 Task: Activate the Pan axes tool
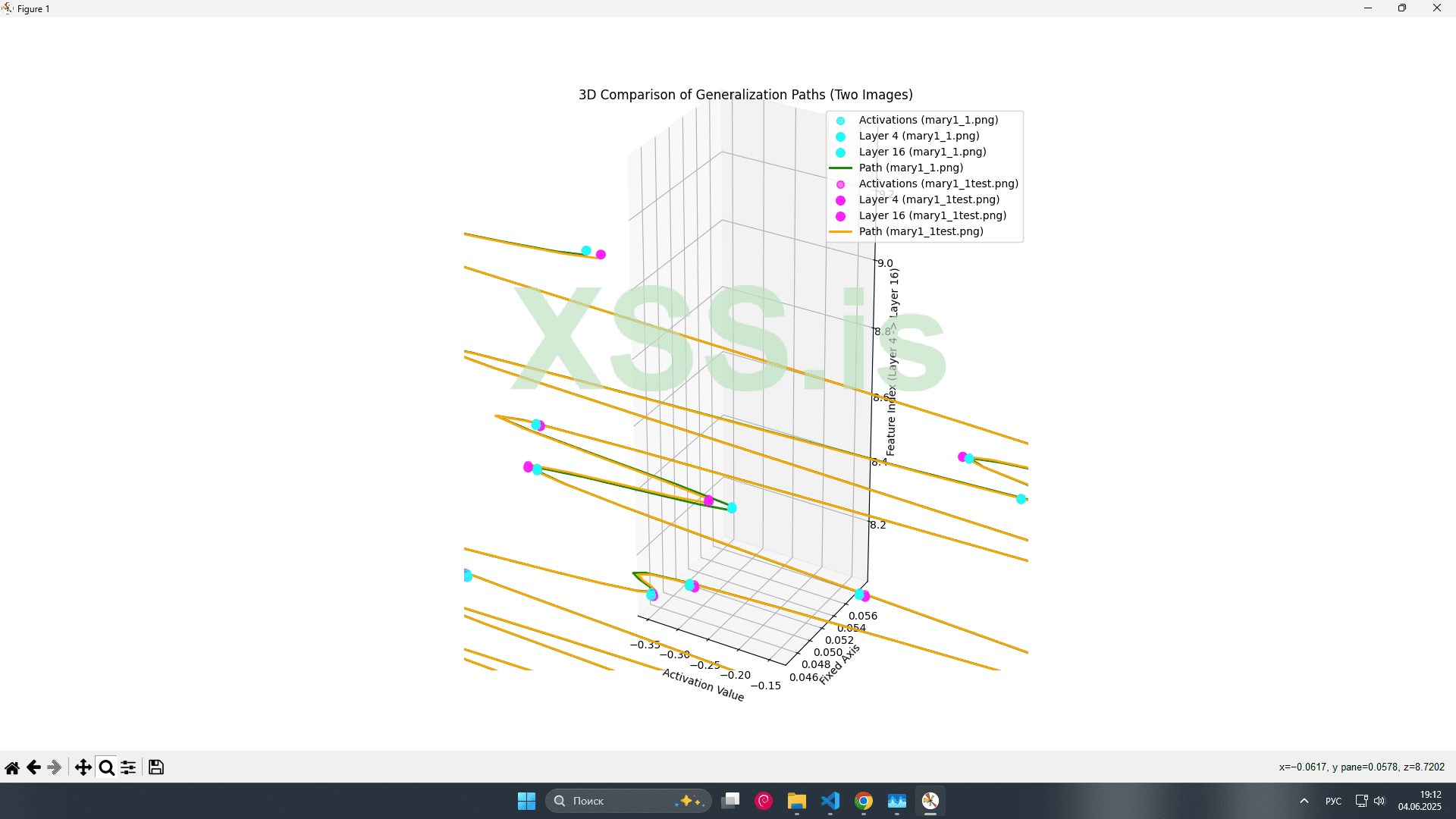click(83, 767)
